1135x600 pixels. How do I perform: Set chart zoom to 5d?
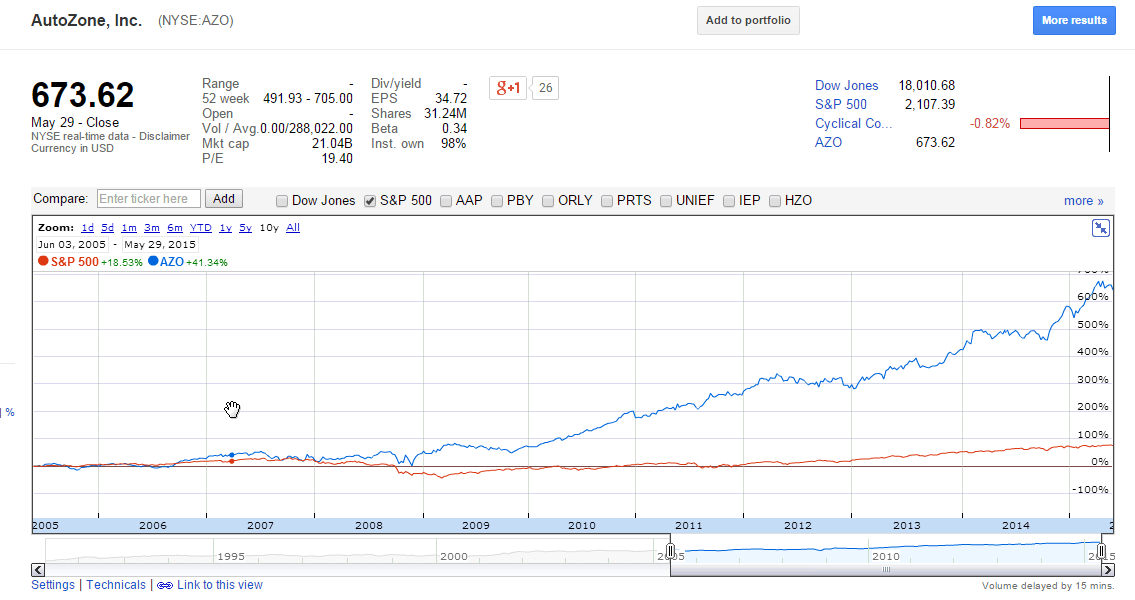coord(108,228)
